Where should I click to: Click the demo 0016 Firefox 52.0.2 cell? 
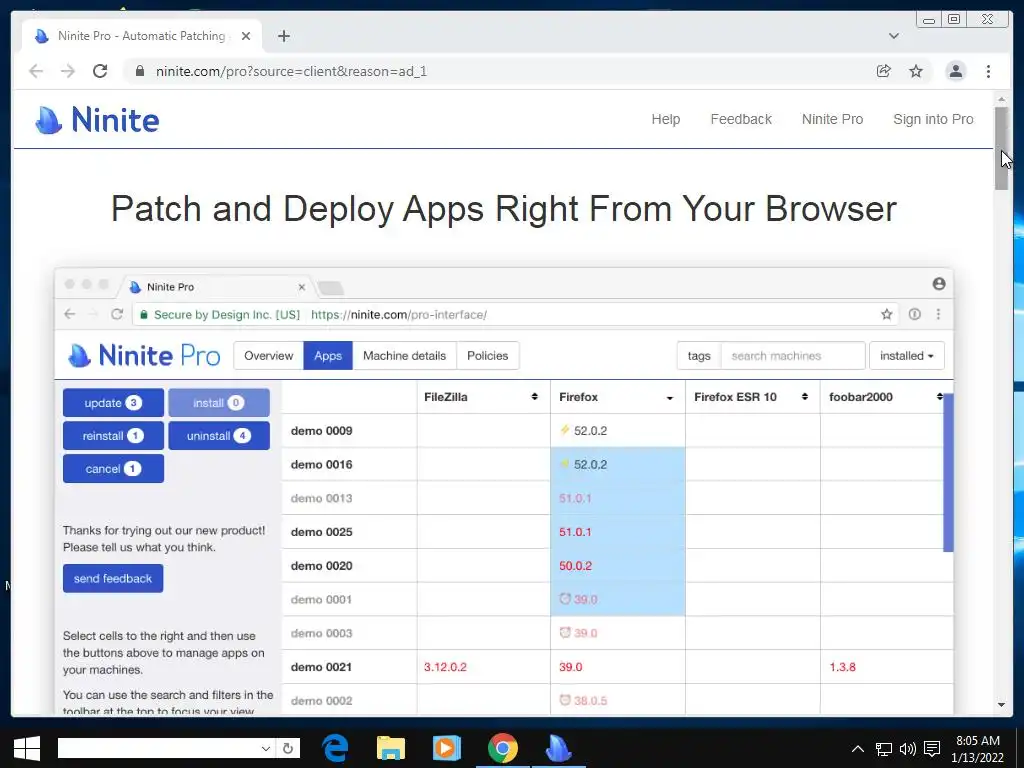click(618, 464)
